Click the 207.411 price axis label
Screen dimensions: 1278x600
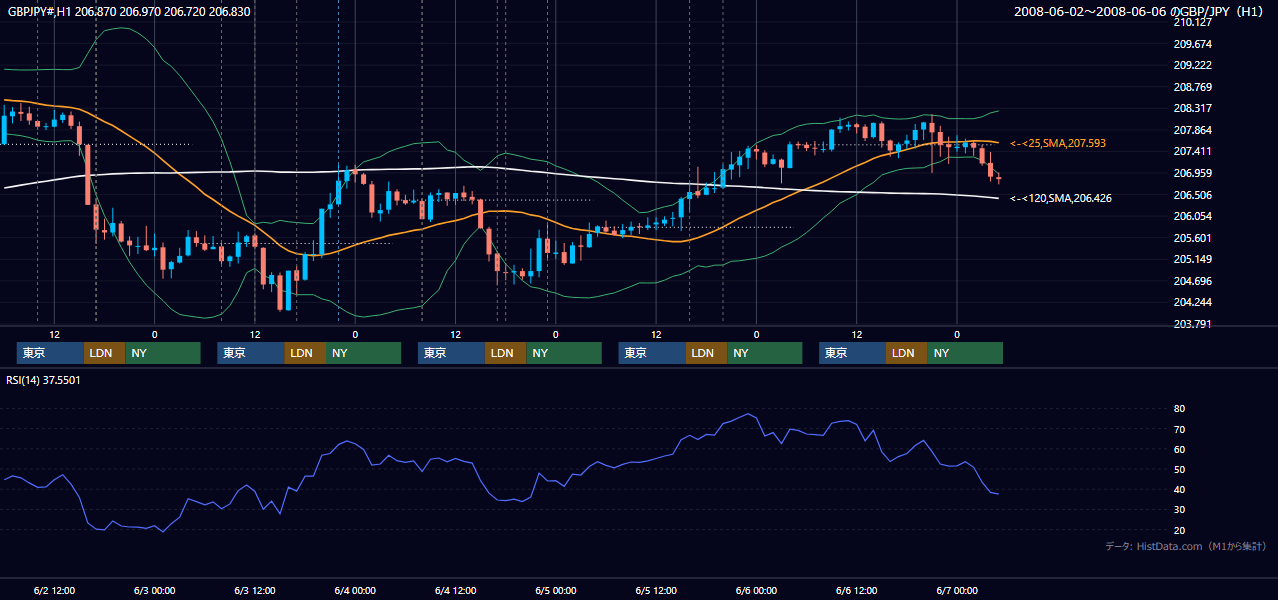click(1192, 152)
